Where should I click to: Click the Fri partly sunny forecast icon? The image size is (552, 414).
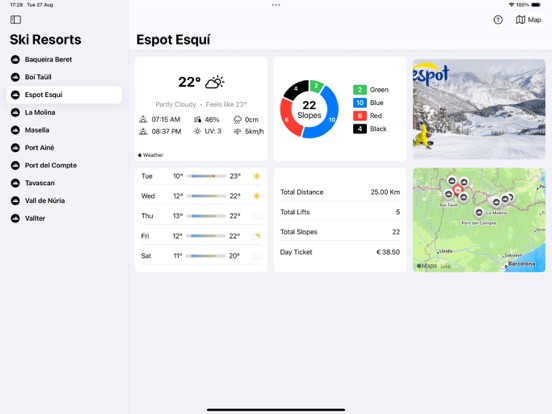[x=257, y=236]
